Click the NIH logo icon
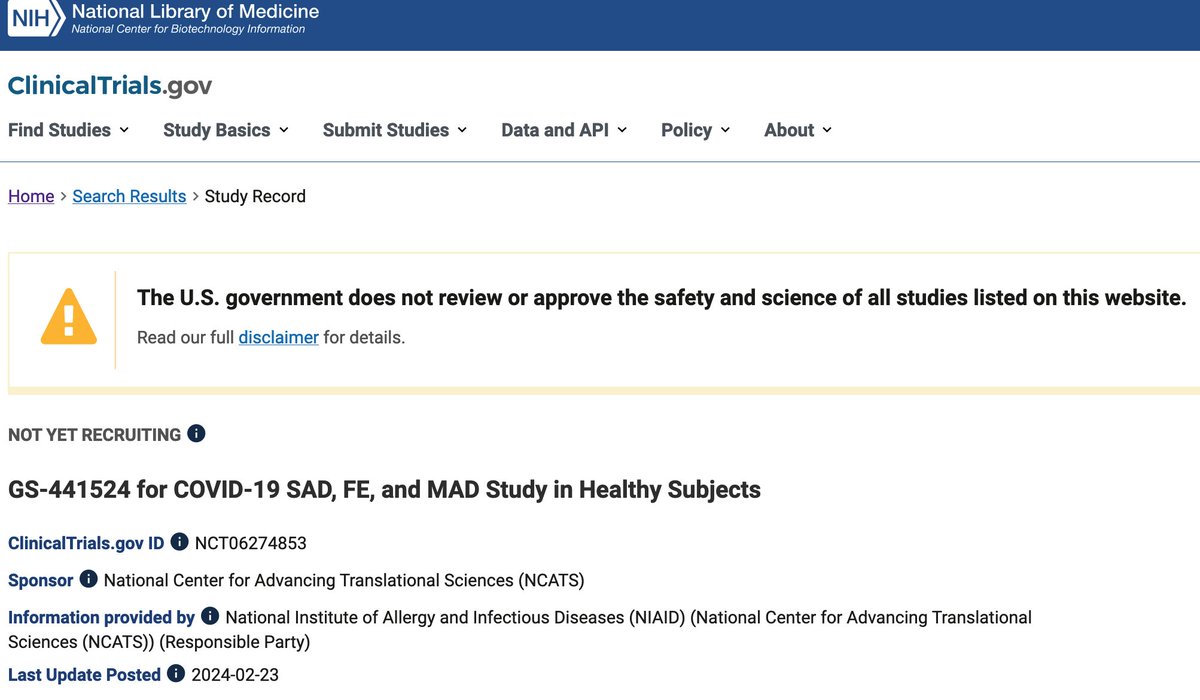This screenshot has width=1200, height=700. point(34,20)
